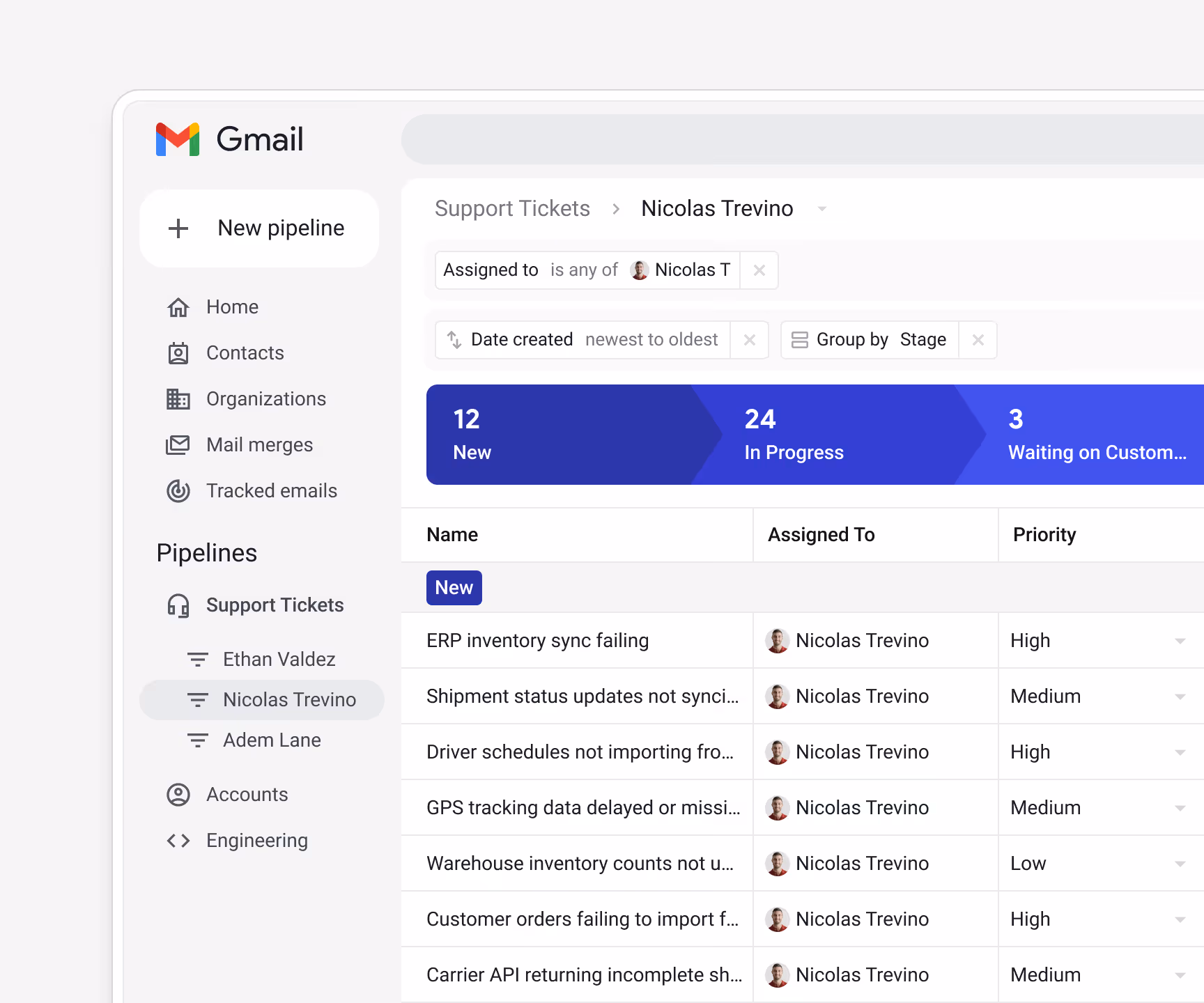Image resolution: width=1204 pixels, height=1003 pixels.
Task: Click Nicolas Trevino in Warehouse inventory row
Action: (x=862, y=864)
